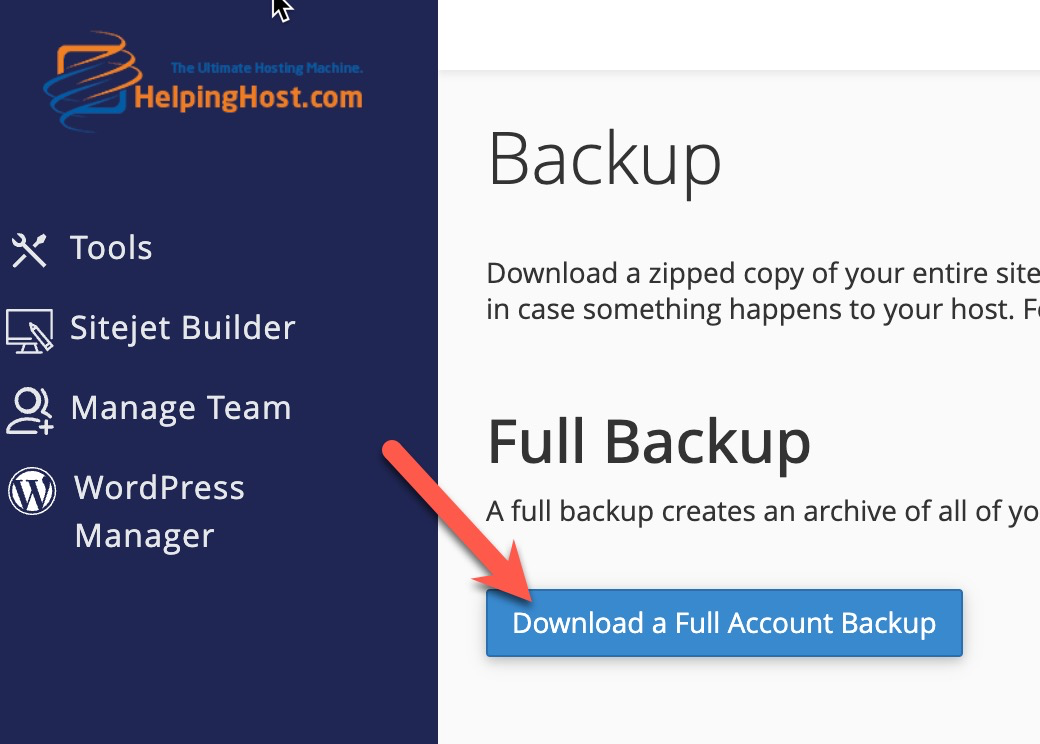This screenshot has height=744, width=1040.
Task: Click the 'A full backup creates an archive' sentence
Action: 763,511
